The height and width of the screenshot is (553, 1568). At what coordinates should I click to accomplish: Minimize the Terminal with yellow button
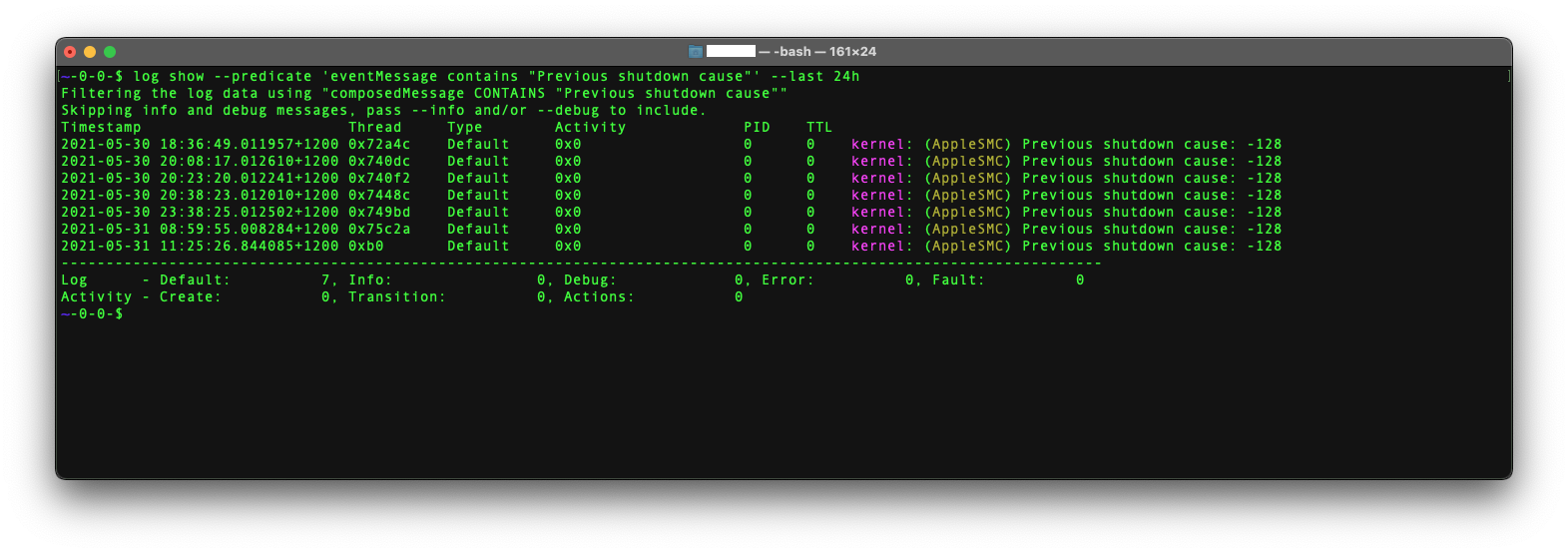[x=90, y=52]
